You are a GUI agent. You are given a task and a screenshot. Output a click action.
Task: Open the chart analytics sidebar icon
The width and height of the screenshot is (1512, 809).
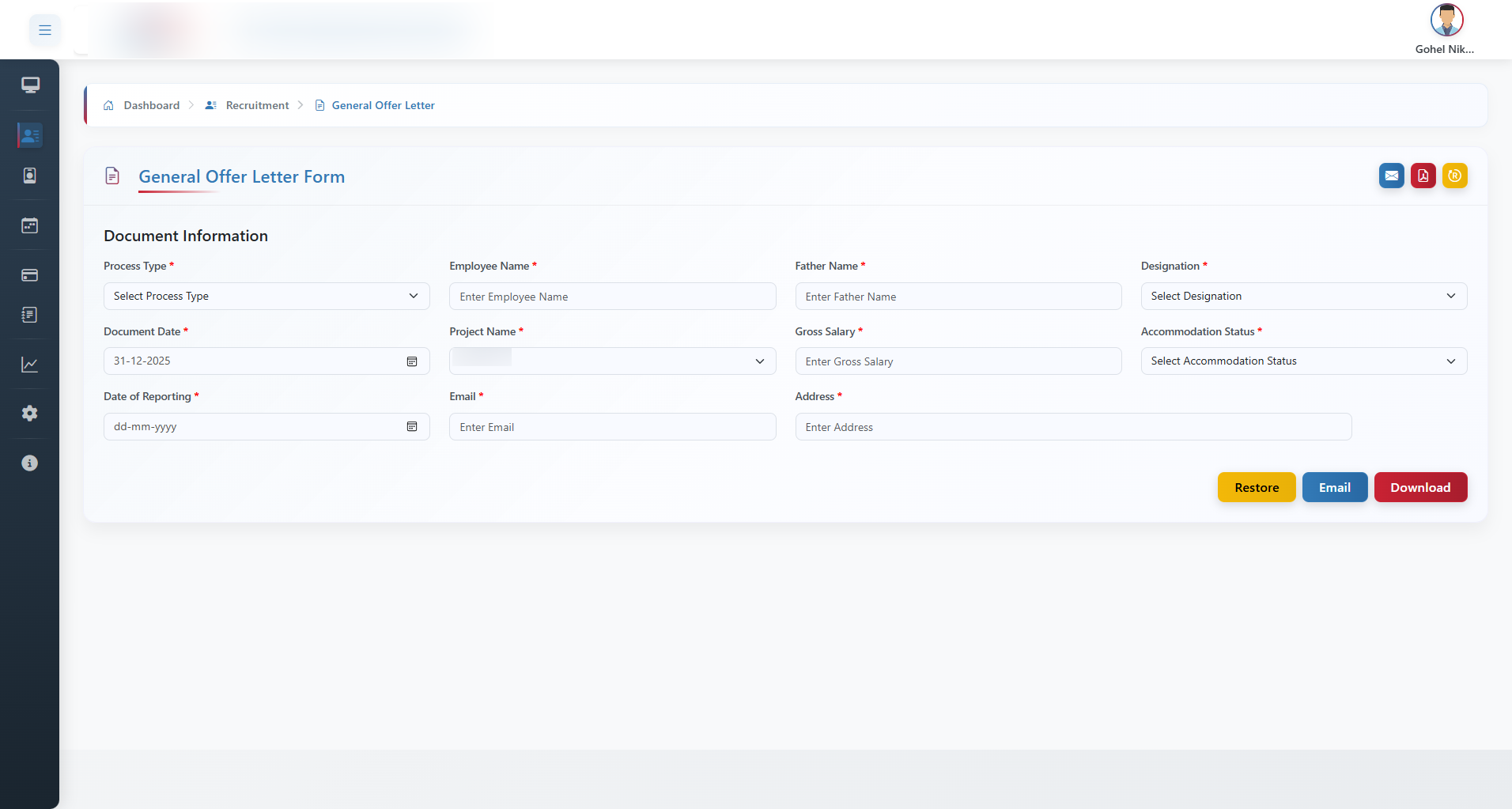point(30,365)
